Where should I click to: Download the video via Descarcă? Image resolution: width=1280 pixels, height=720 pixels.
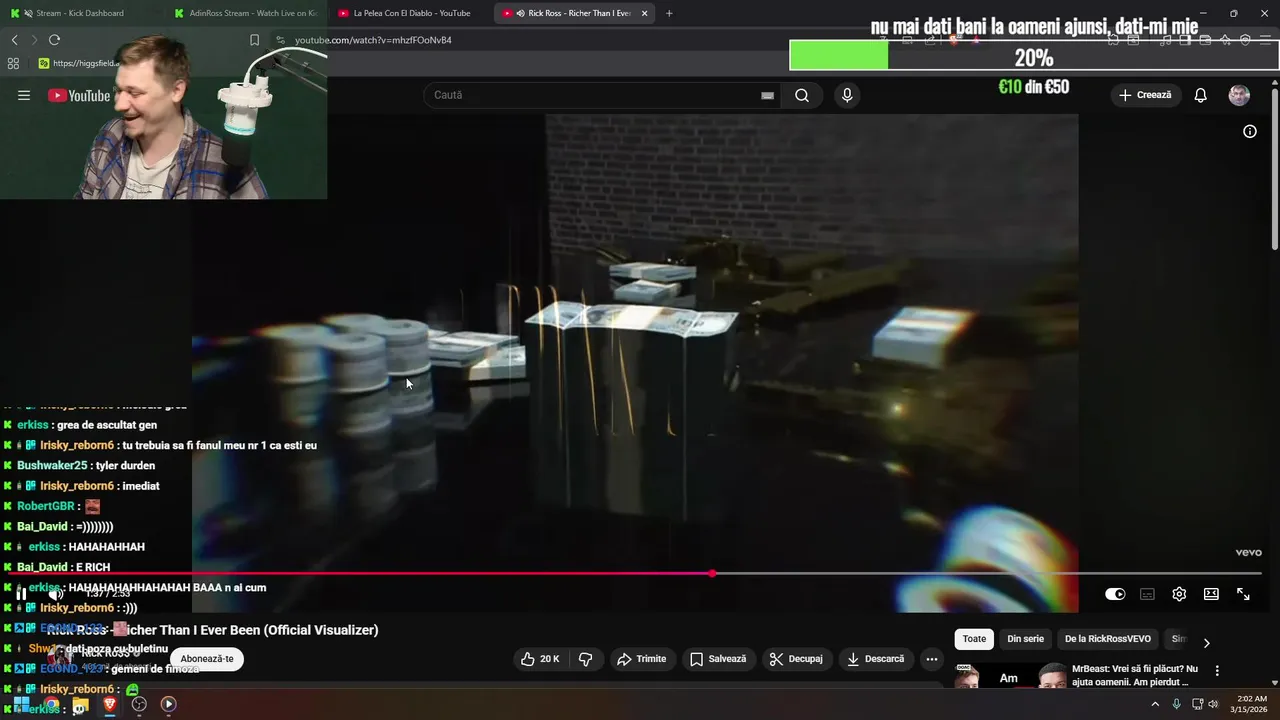(x=875, y=659)
